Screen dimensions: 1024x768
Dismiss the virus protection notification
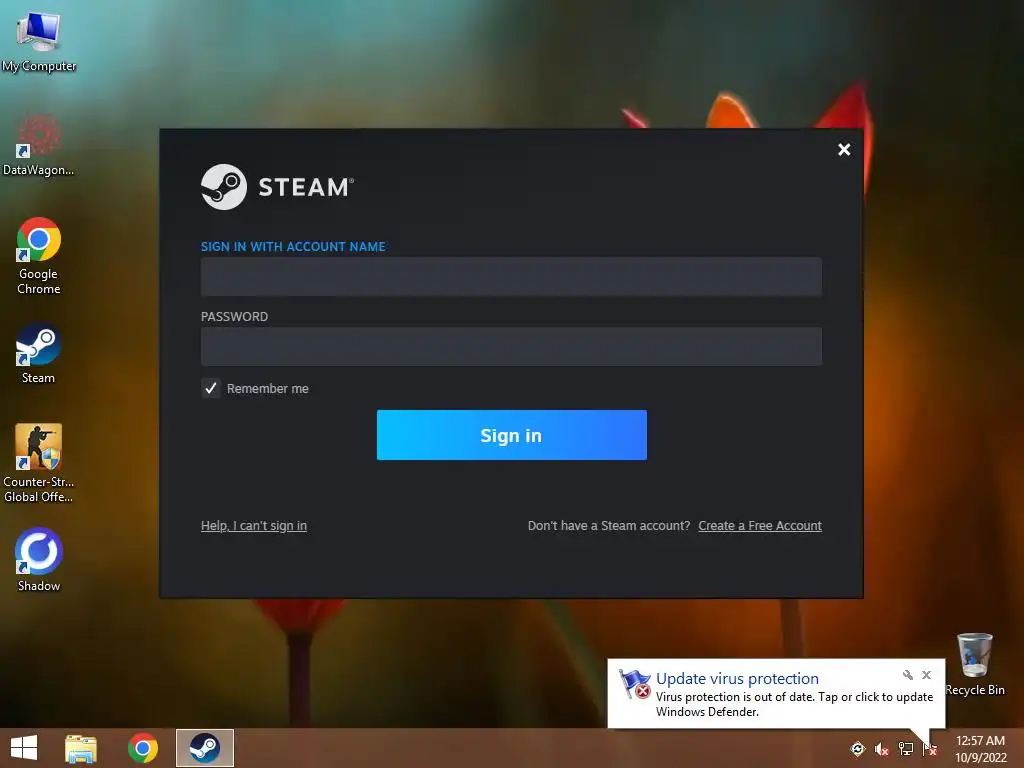[926, 675]
